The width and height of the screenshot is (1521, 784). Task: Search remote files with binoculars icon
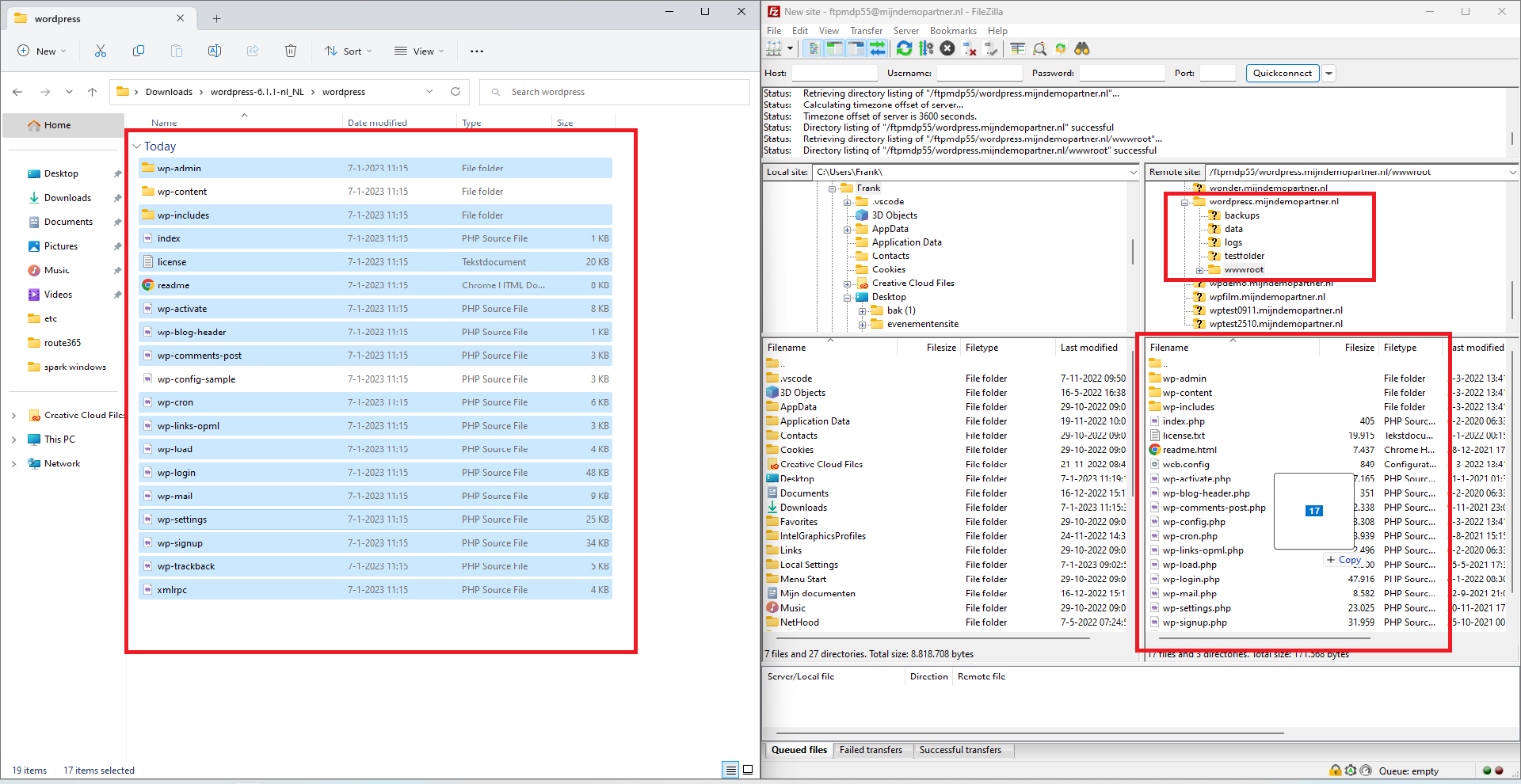click(1082, 49)
